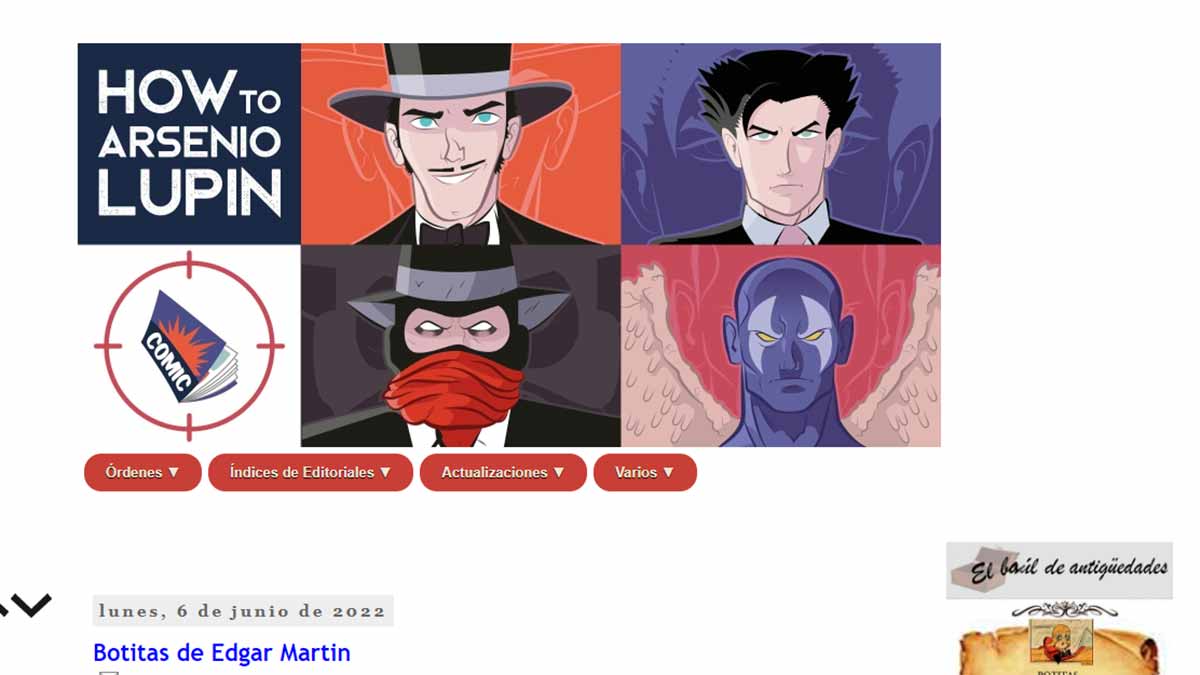This screenshot has height=675, width=1200.
Task: Click the masked bandit with red scarf portrait
Action: click(x=461, y=346)
